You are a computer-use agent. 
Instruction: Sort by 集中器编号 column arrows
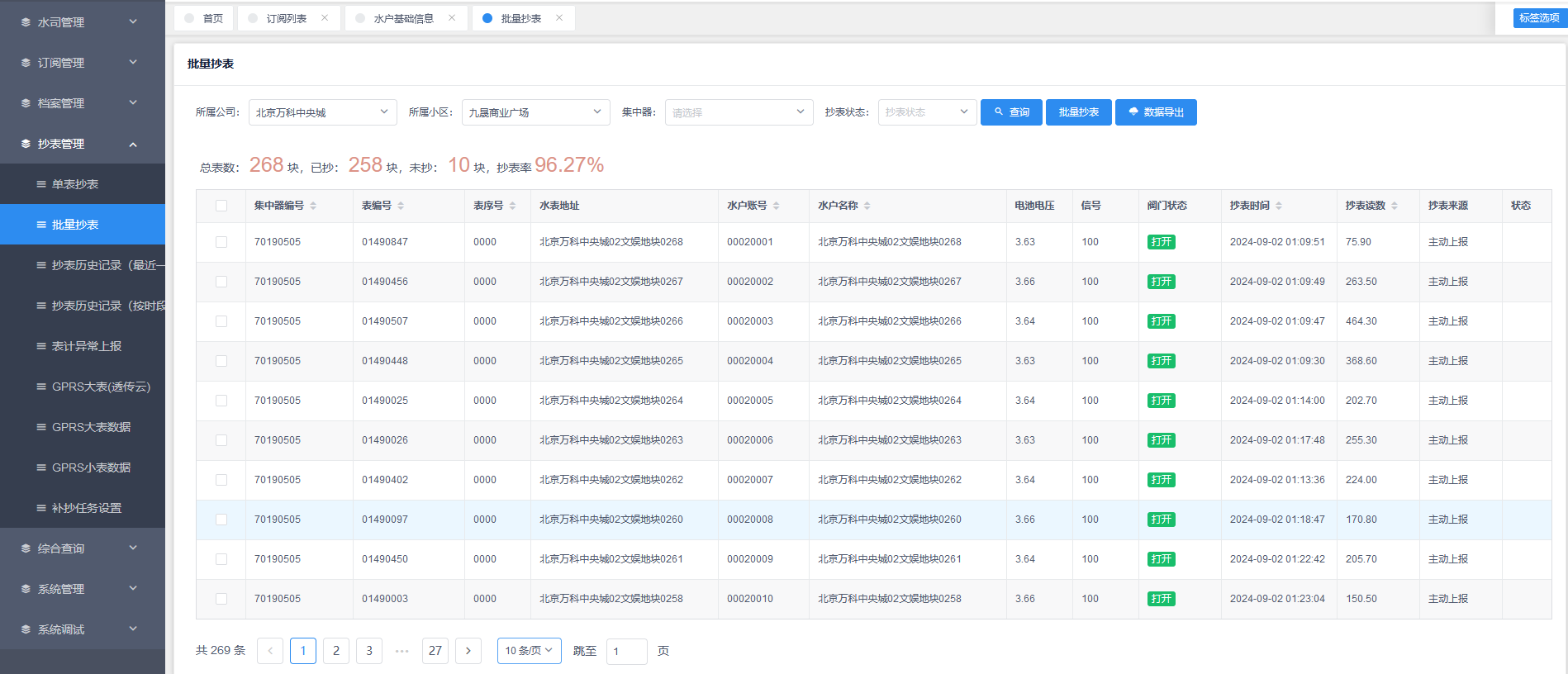point(313,206)
